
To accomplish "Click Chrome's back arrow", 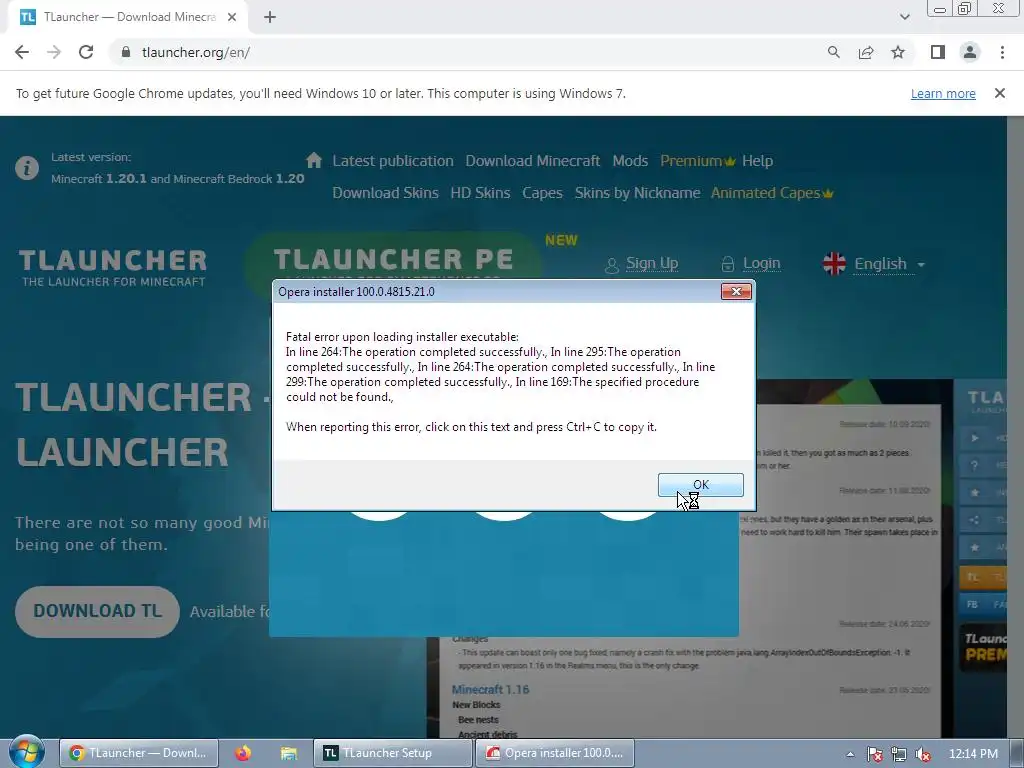I will (22, 52).
